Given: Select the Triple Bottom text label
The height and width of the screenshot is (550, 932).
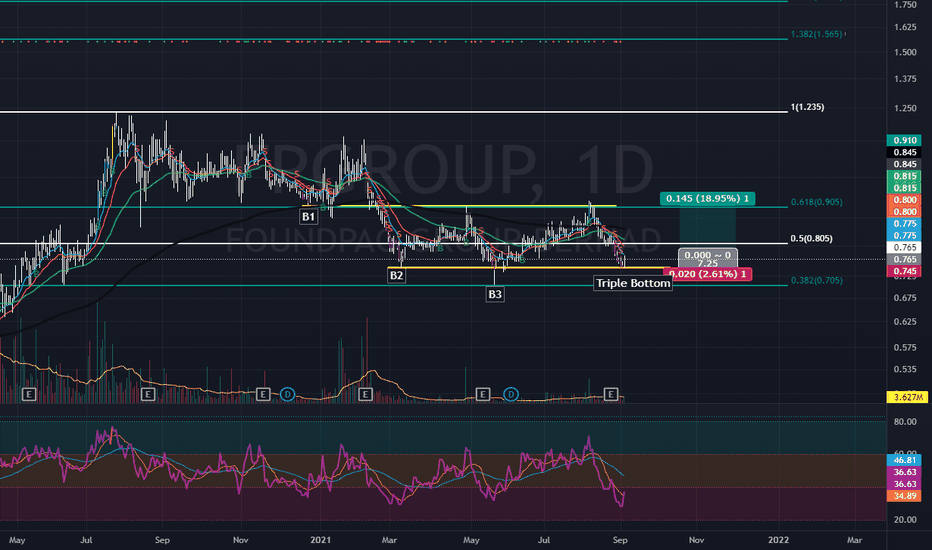Looking at the screenshot, I should (x=633, y=283).
